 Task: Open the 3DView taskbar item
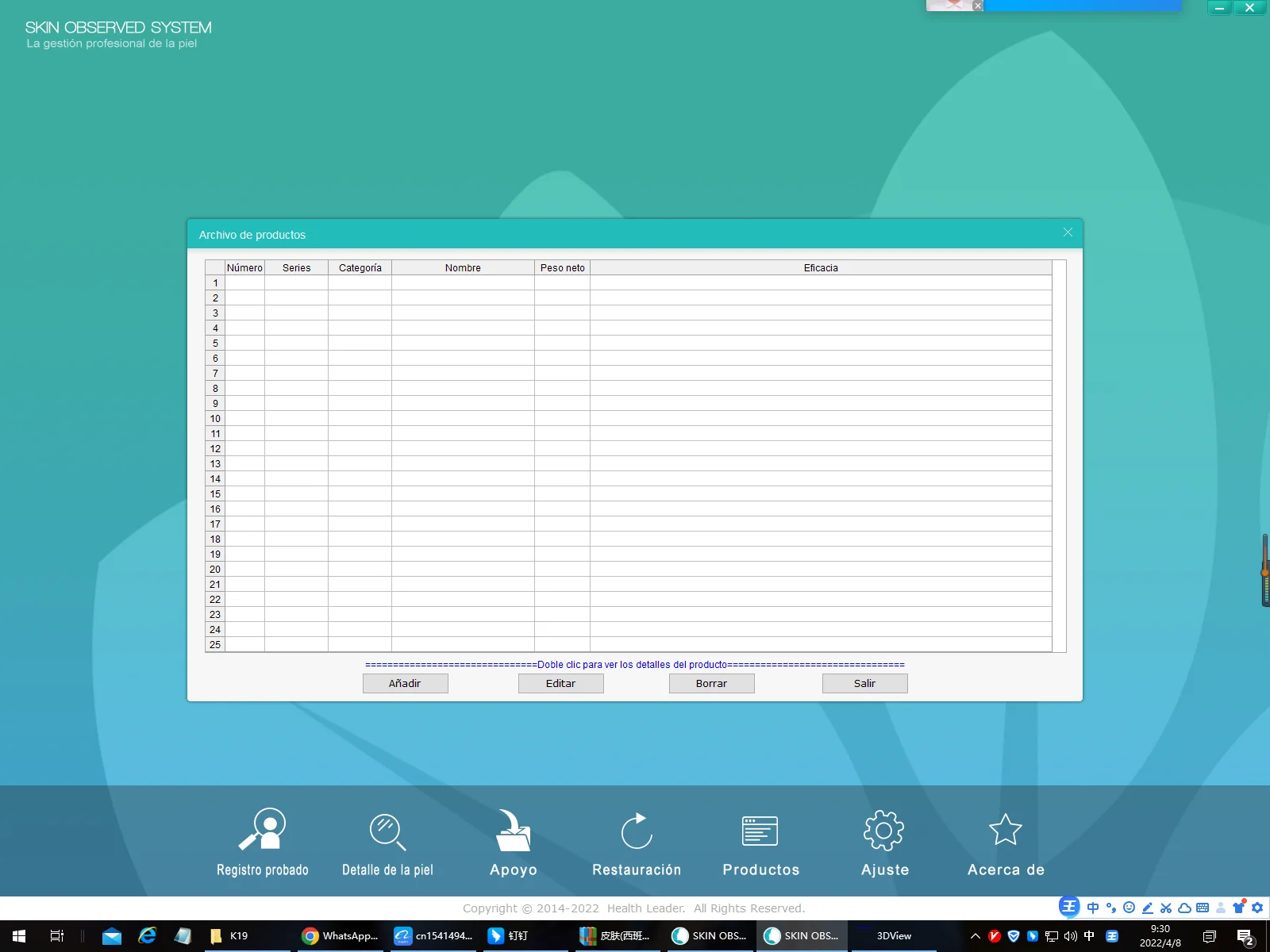click(x=894, y=936)
